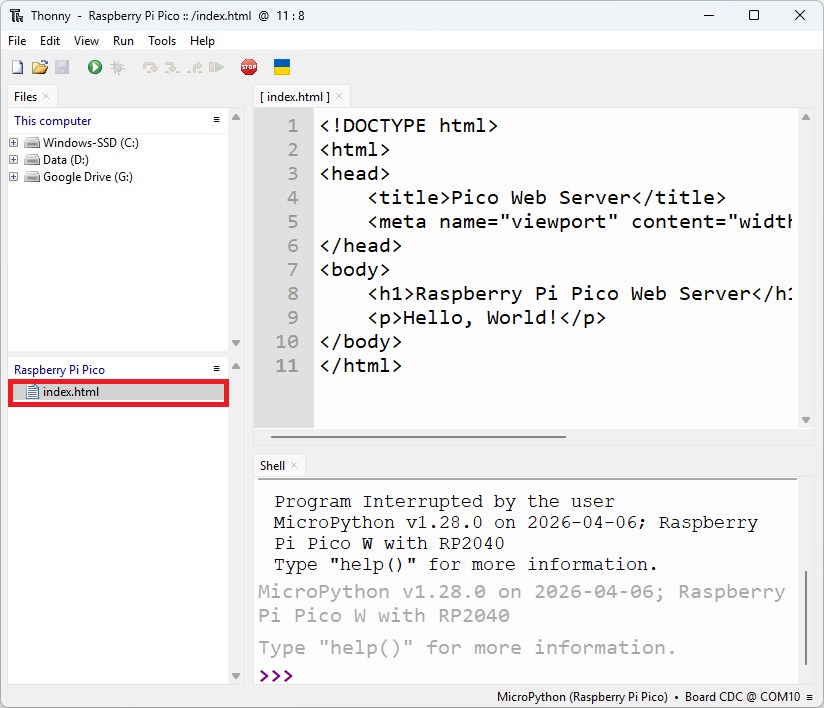Click the This computer pane scroll down arrow
Screen dimensions: 824x708
[236, 343]
